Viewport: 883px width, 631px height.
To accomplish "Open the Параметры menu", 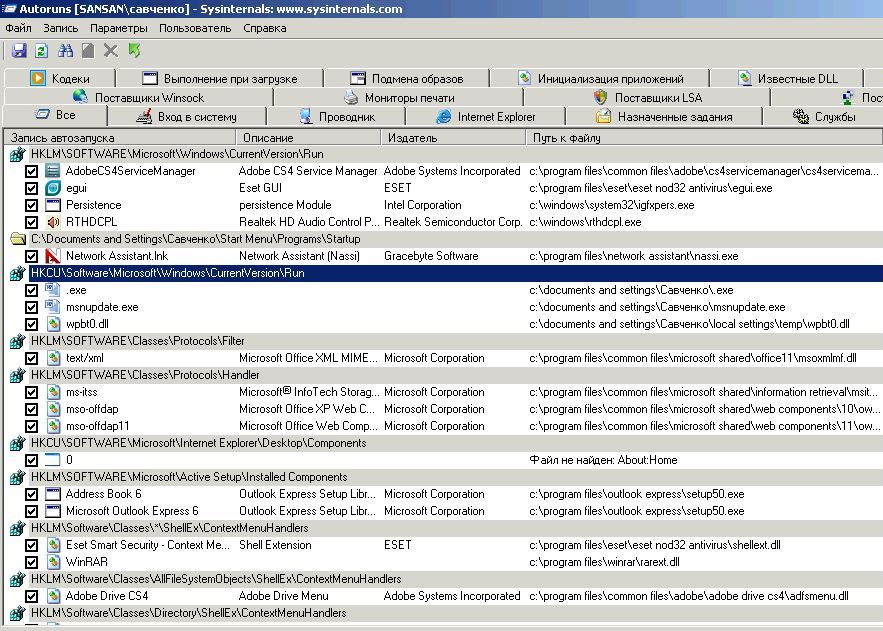I will (118, 28).
